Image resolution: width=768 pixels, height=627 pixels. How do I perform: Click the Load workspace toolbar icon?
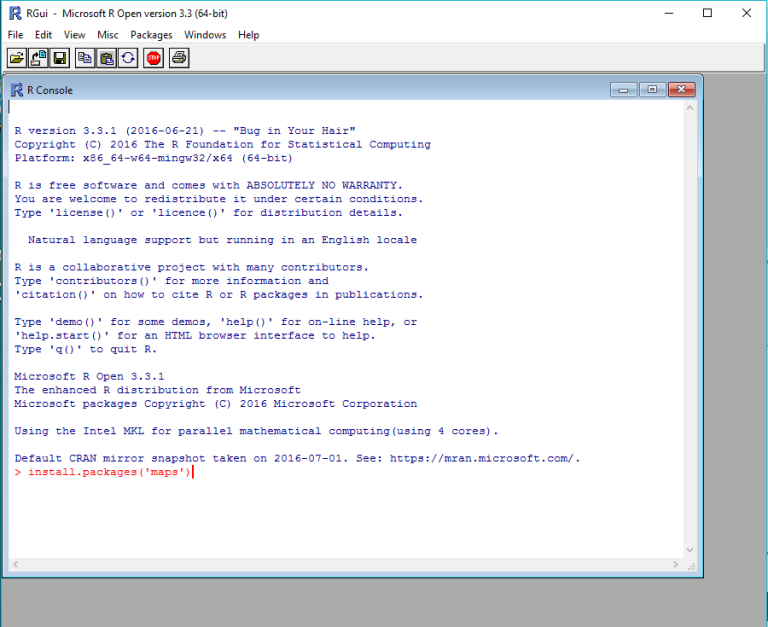[38, 58]
